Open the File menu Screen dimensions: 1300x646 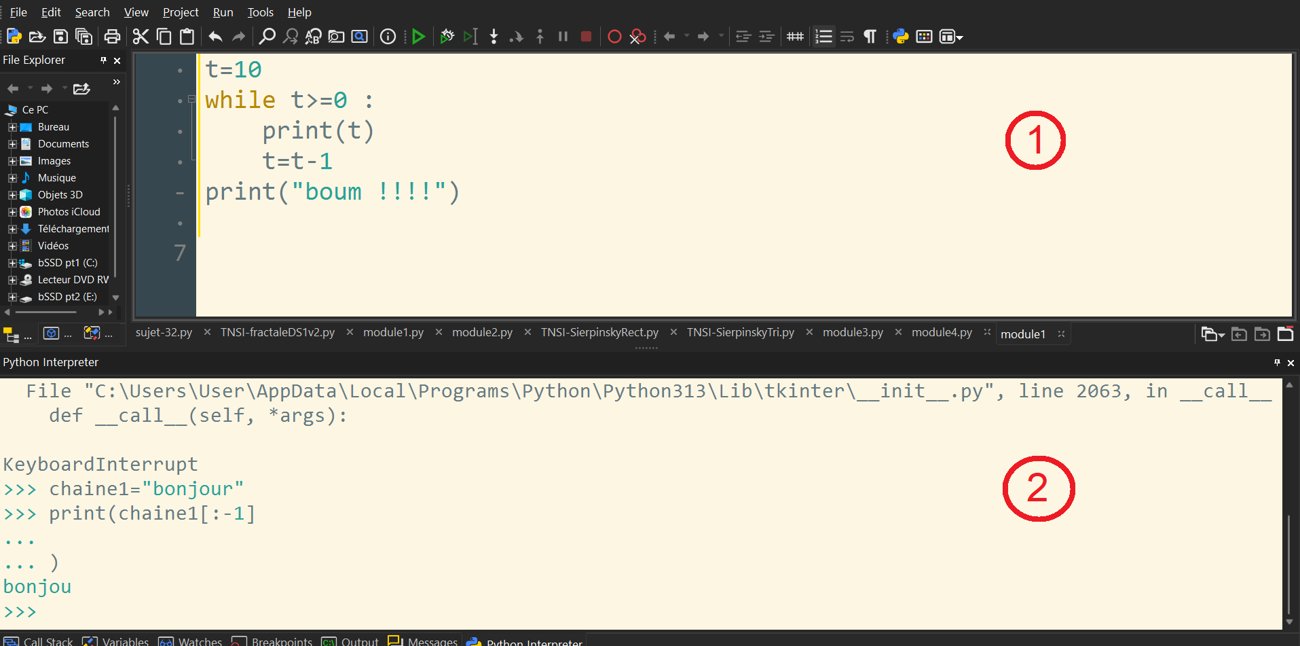point(18,12)
